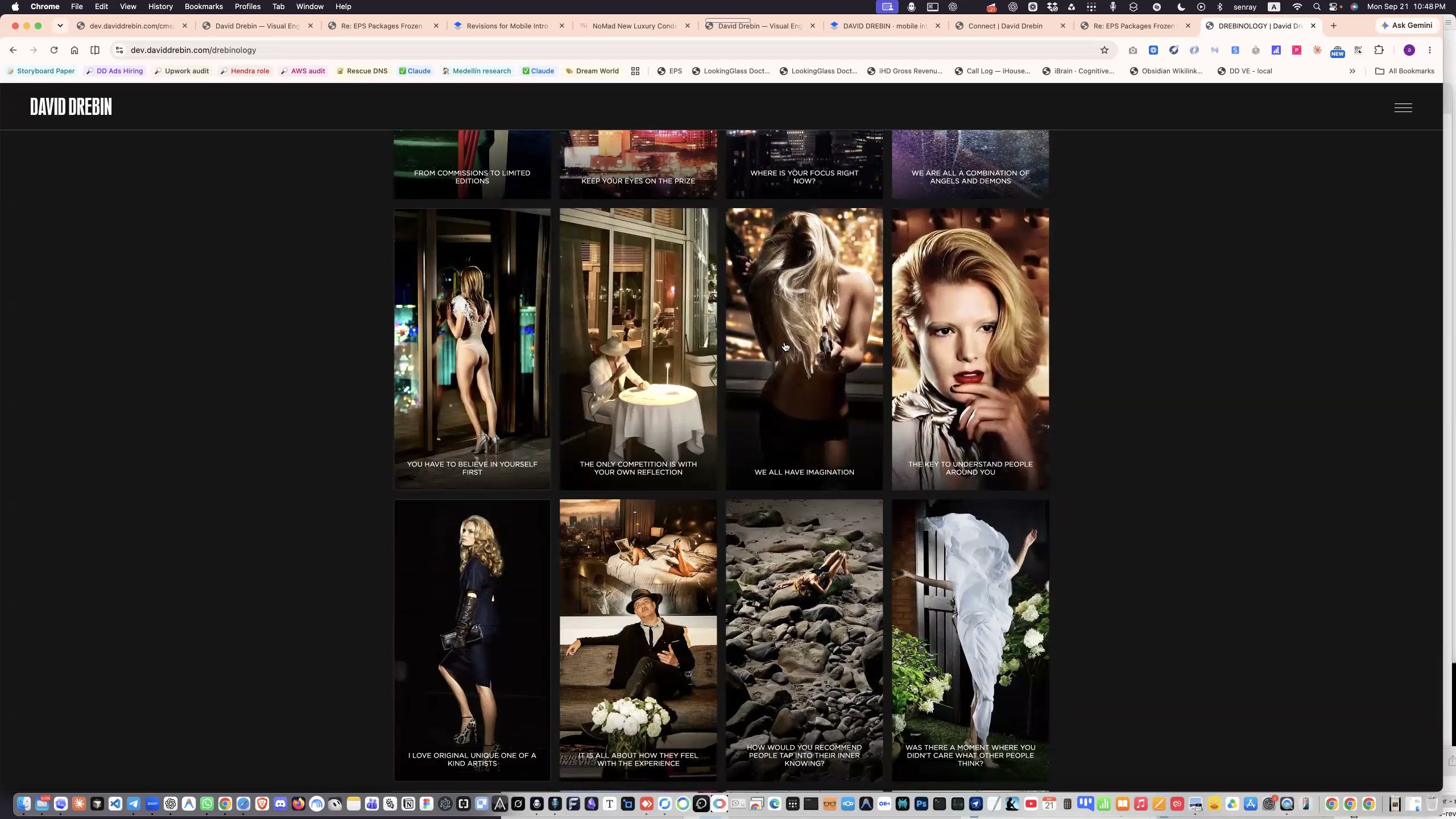Open 'Keep your eyes on the prize' card
Image resolution: width=1456 pixels, height=819 pixels.
[638, 164]
